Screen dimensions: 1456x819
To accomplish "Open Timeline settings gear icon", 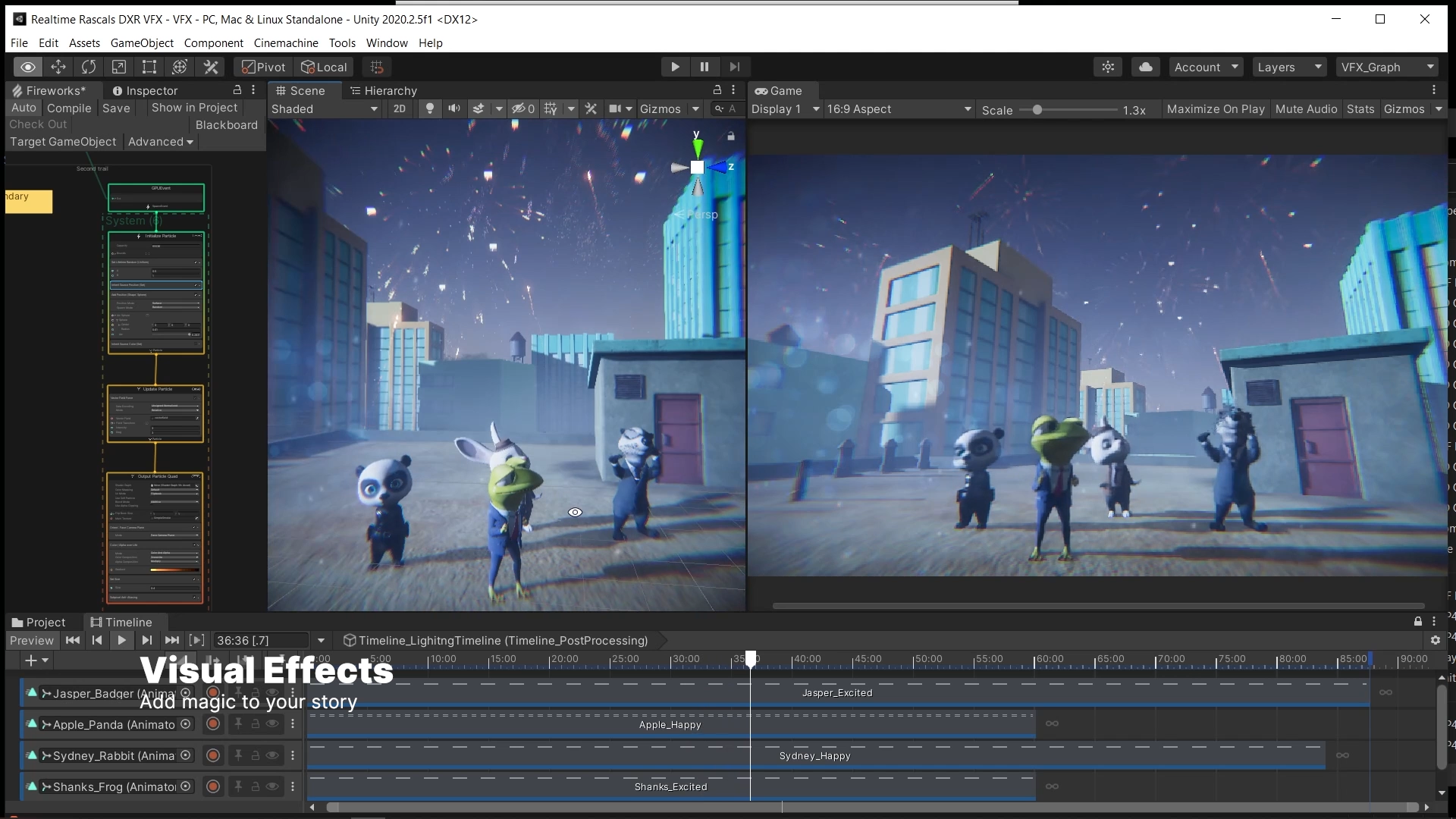I will 1435,640.
